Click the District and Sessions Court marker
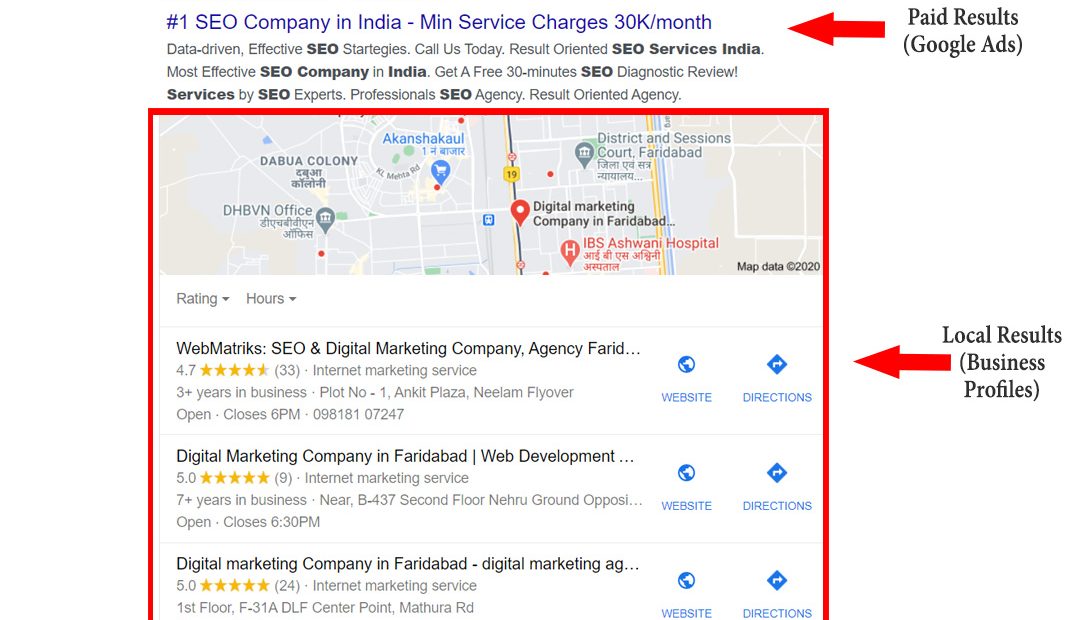Image resolution: width=1080 pixels, height=620 pixels. pos(584,153)
